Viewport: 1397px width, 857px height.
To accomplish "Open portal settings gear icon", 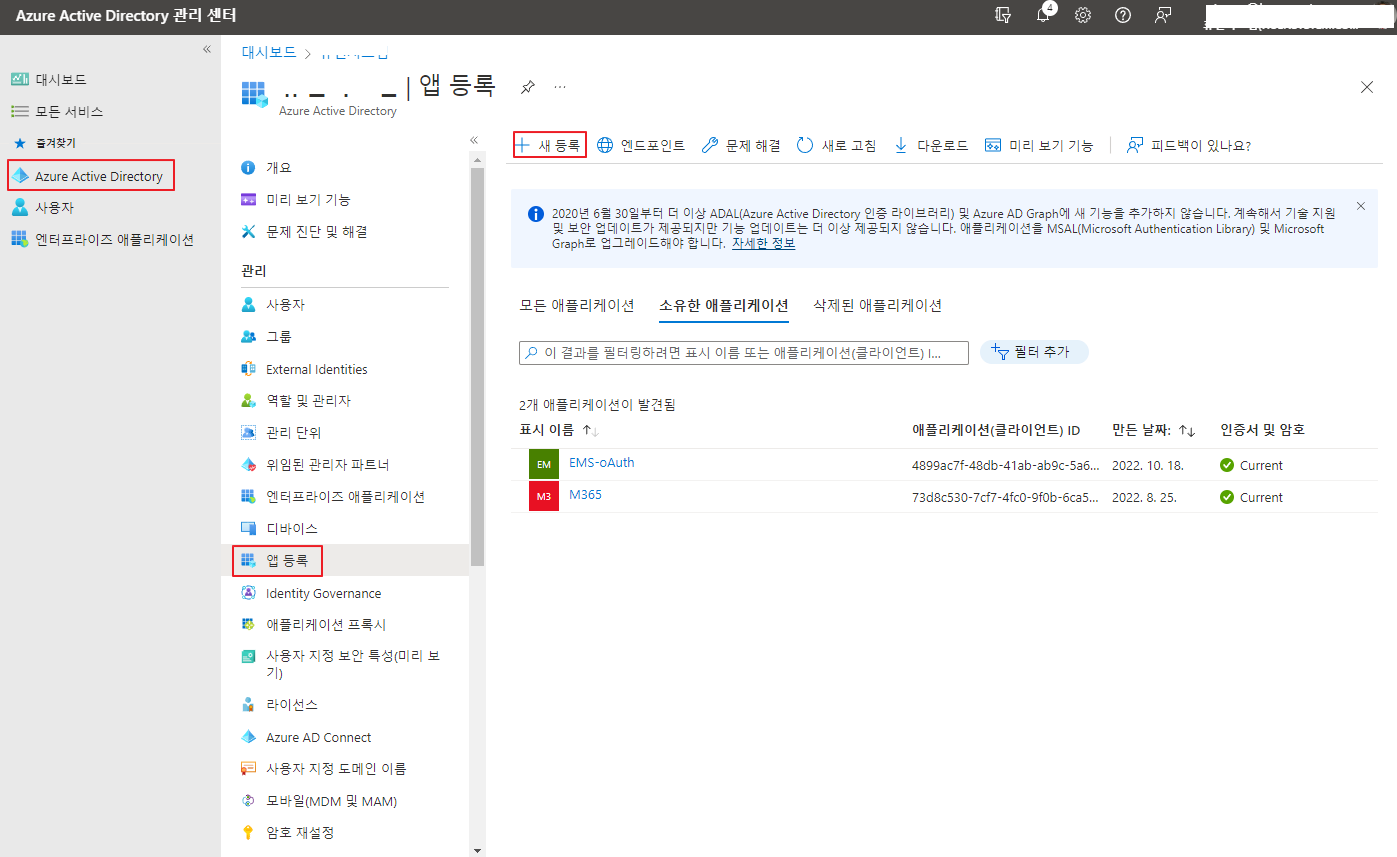I will 1083,15.
